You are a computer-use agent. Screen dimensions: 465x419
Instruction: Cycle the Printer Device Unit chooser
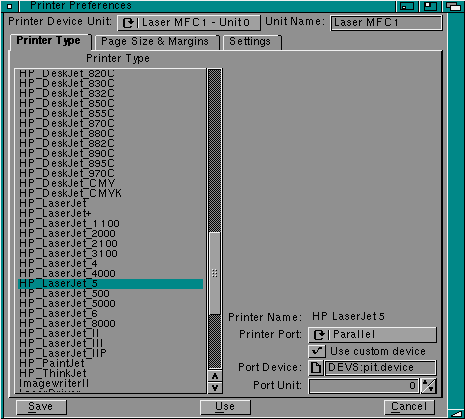click(x=189, y=23)
